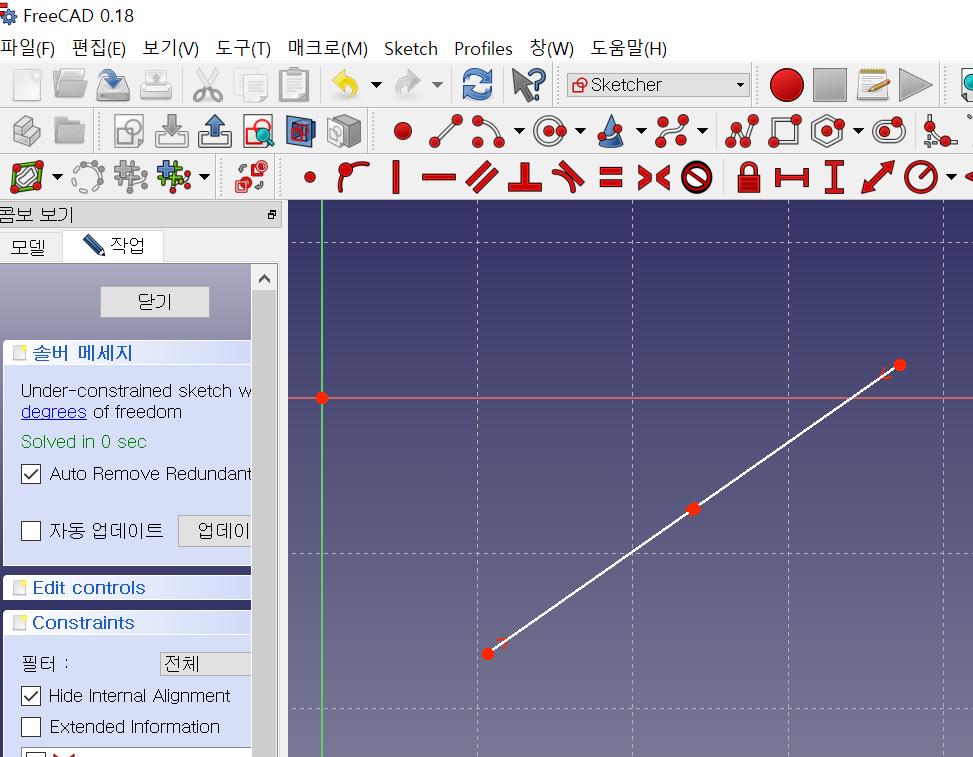Switch to the 모델 tab

tap(29, 247)
